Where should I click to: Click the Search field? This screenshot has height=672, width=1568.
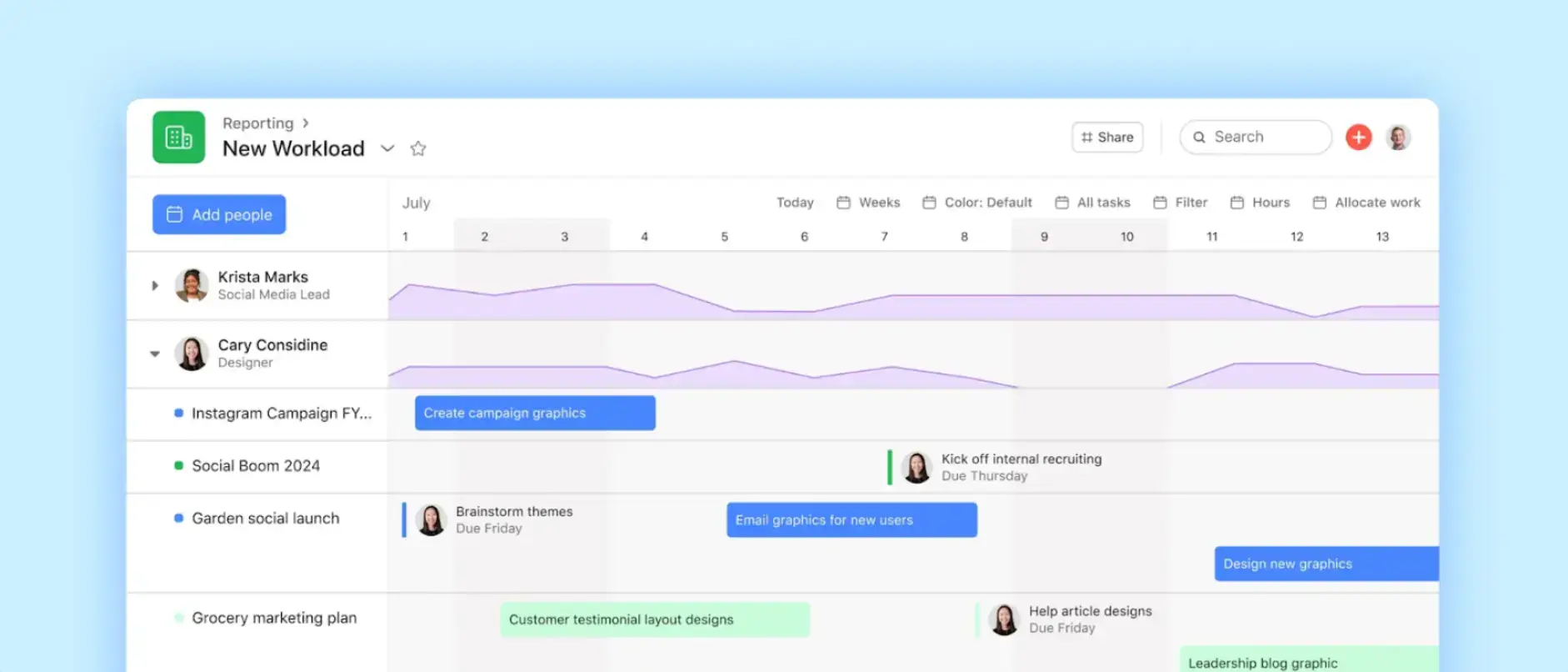(x=1256, y=138)
